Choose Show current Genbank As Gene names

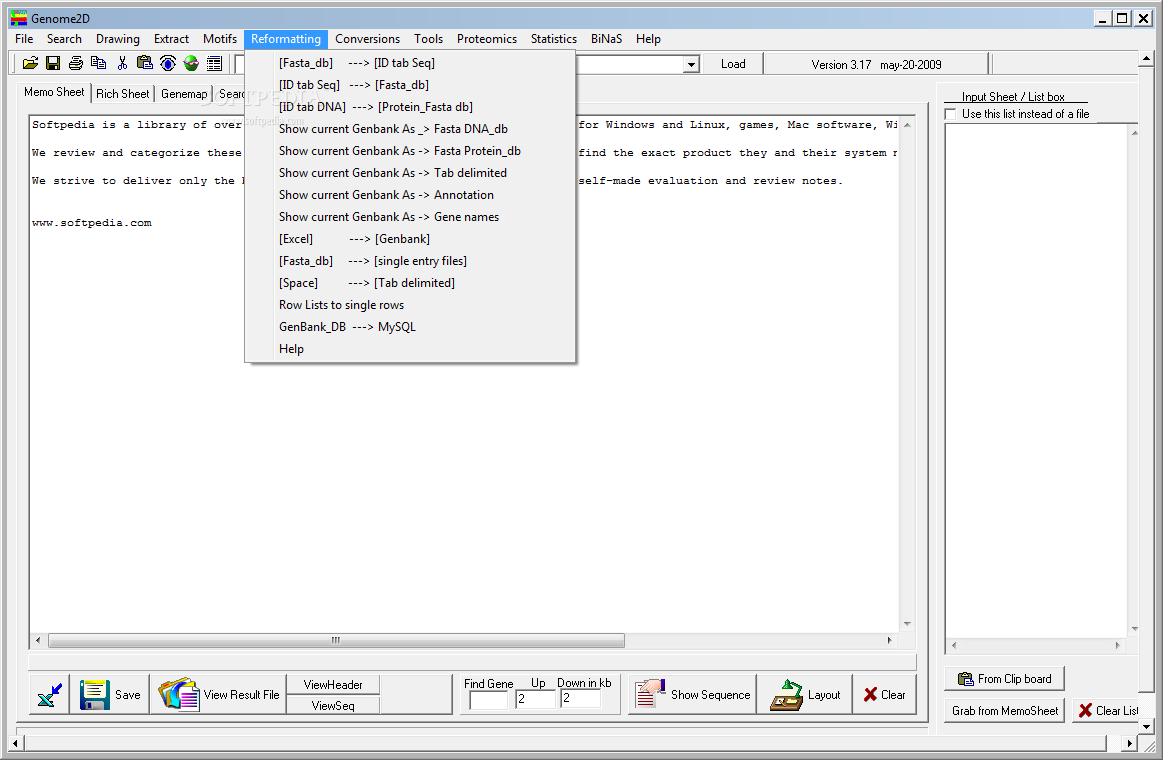[410, 217]
